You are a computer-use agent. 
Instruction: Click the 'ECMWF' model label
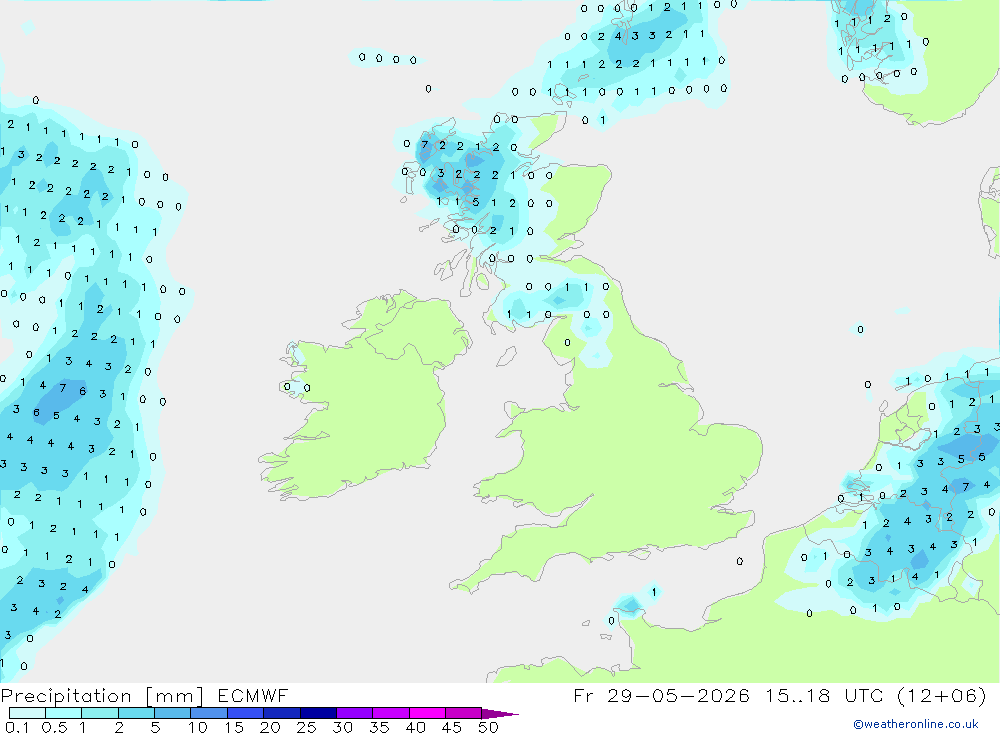[253, 696]
